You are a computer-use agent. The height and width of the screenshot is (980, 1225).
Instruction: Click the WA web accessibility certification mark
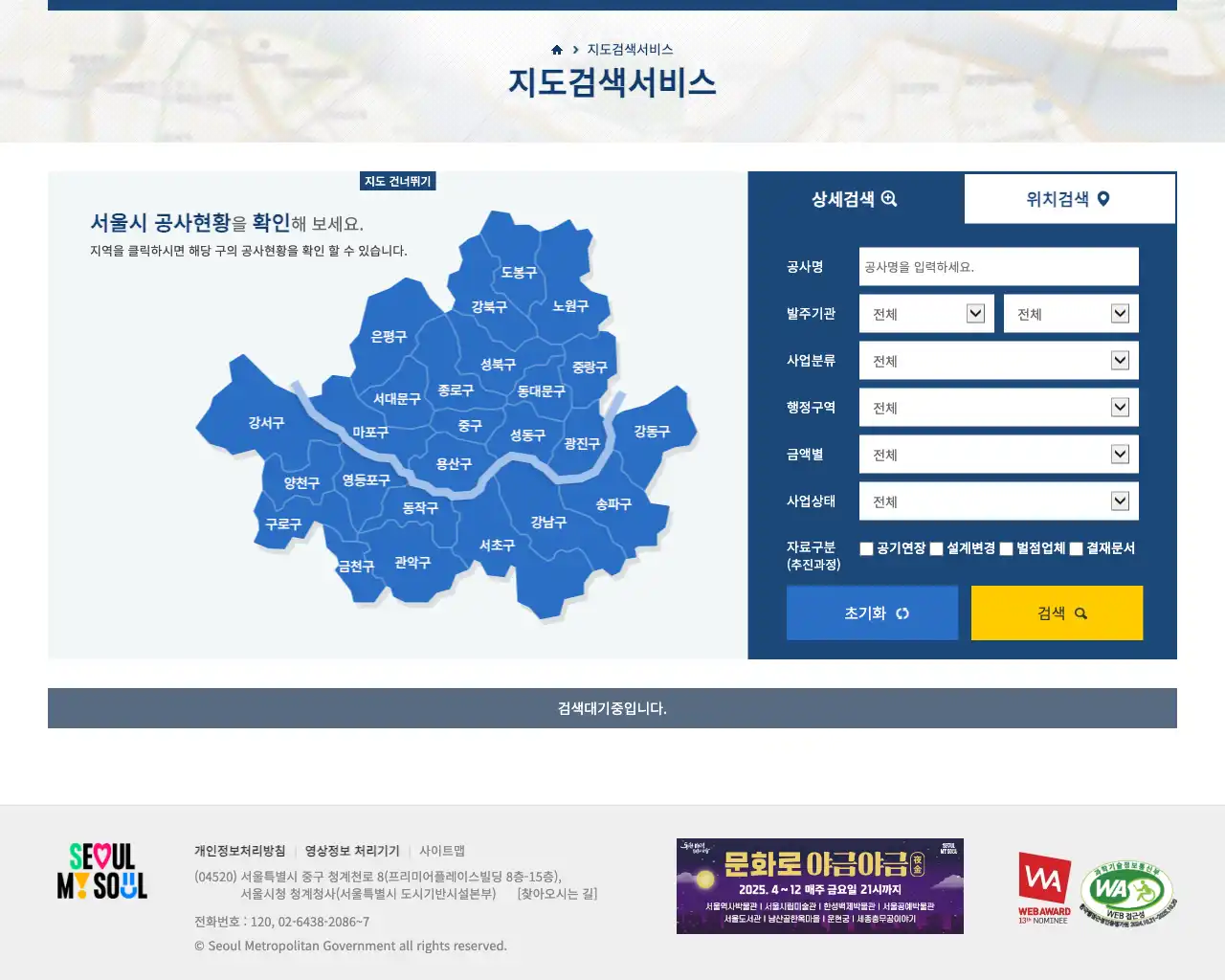pyautogui.click(x=1127, y=894)
